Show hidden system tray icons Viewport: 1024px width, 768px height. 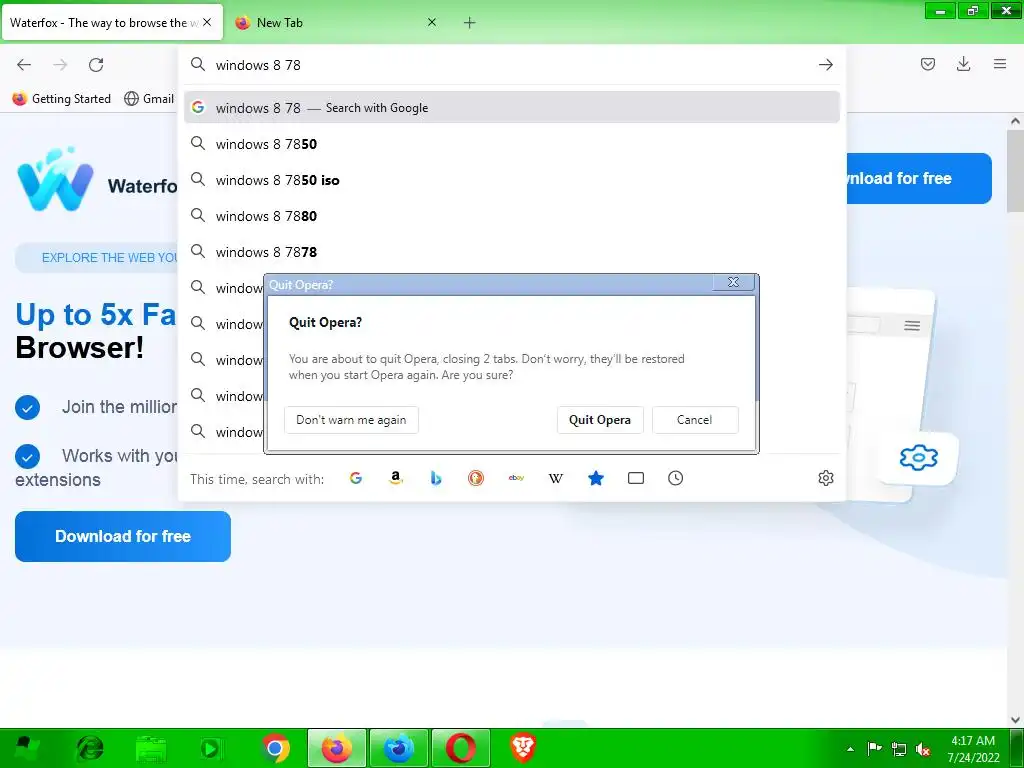coord(850,749)
